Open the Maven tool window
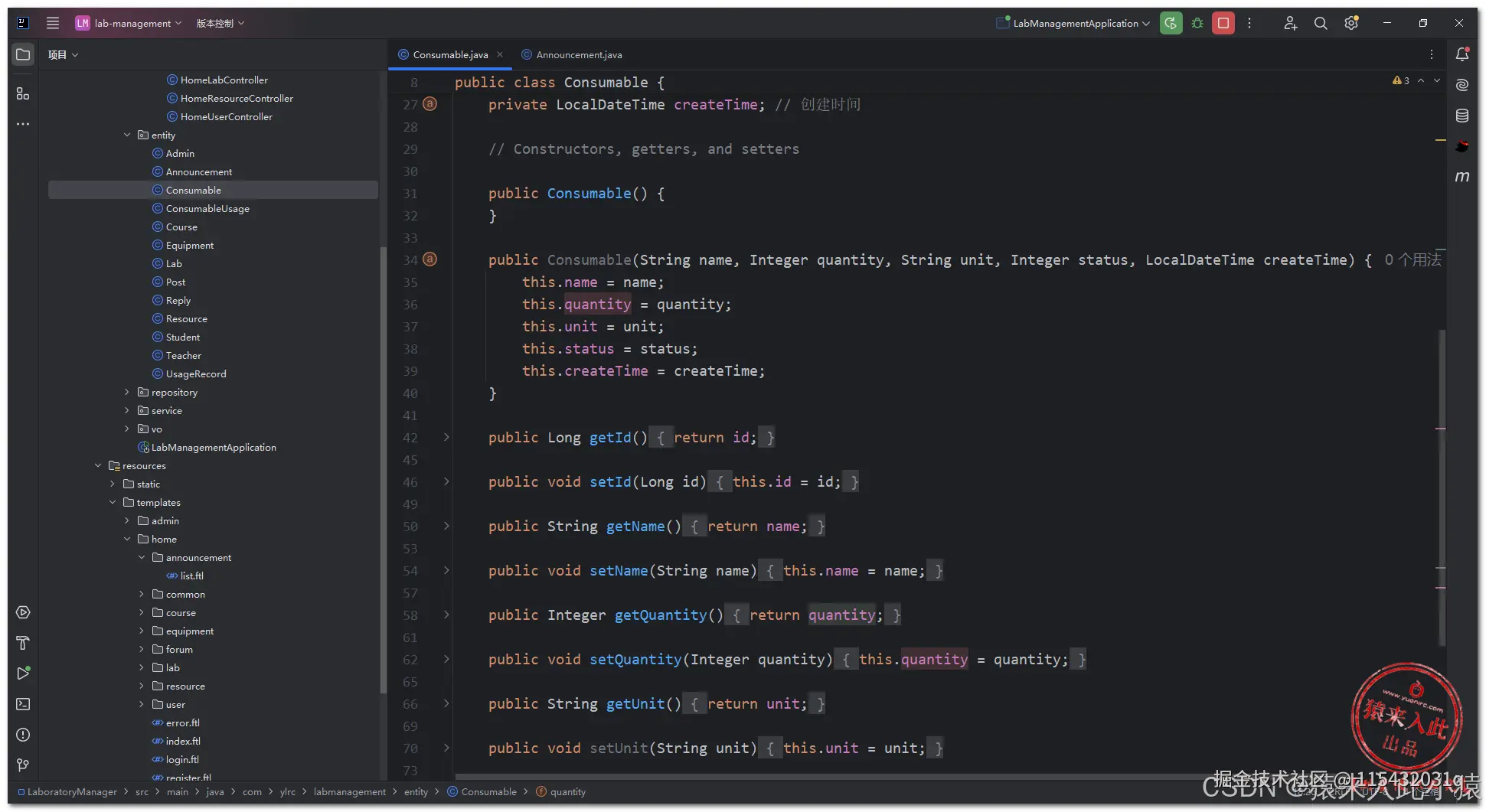This screenshot has height=812, width=1486. pyautogui.click(x=1462, y=177)
